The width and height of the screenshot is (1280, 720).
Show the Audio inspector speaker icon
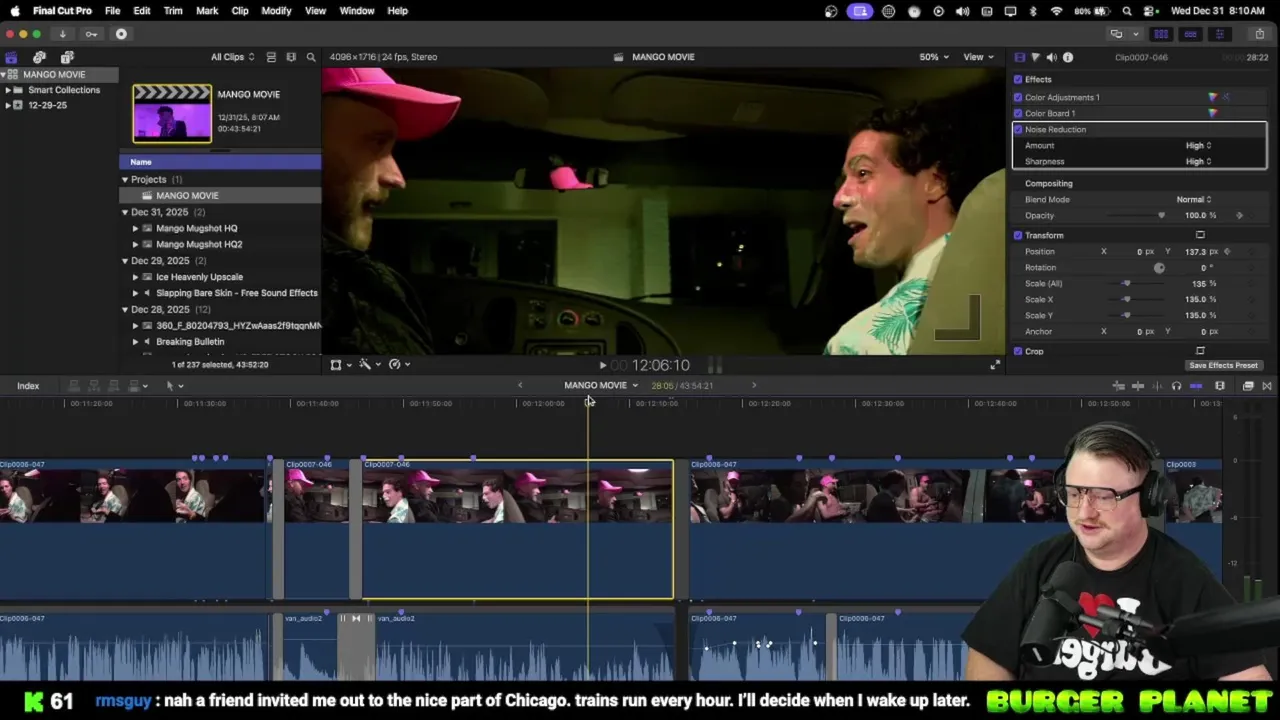tap(1051, 57)
